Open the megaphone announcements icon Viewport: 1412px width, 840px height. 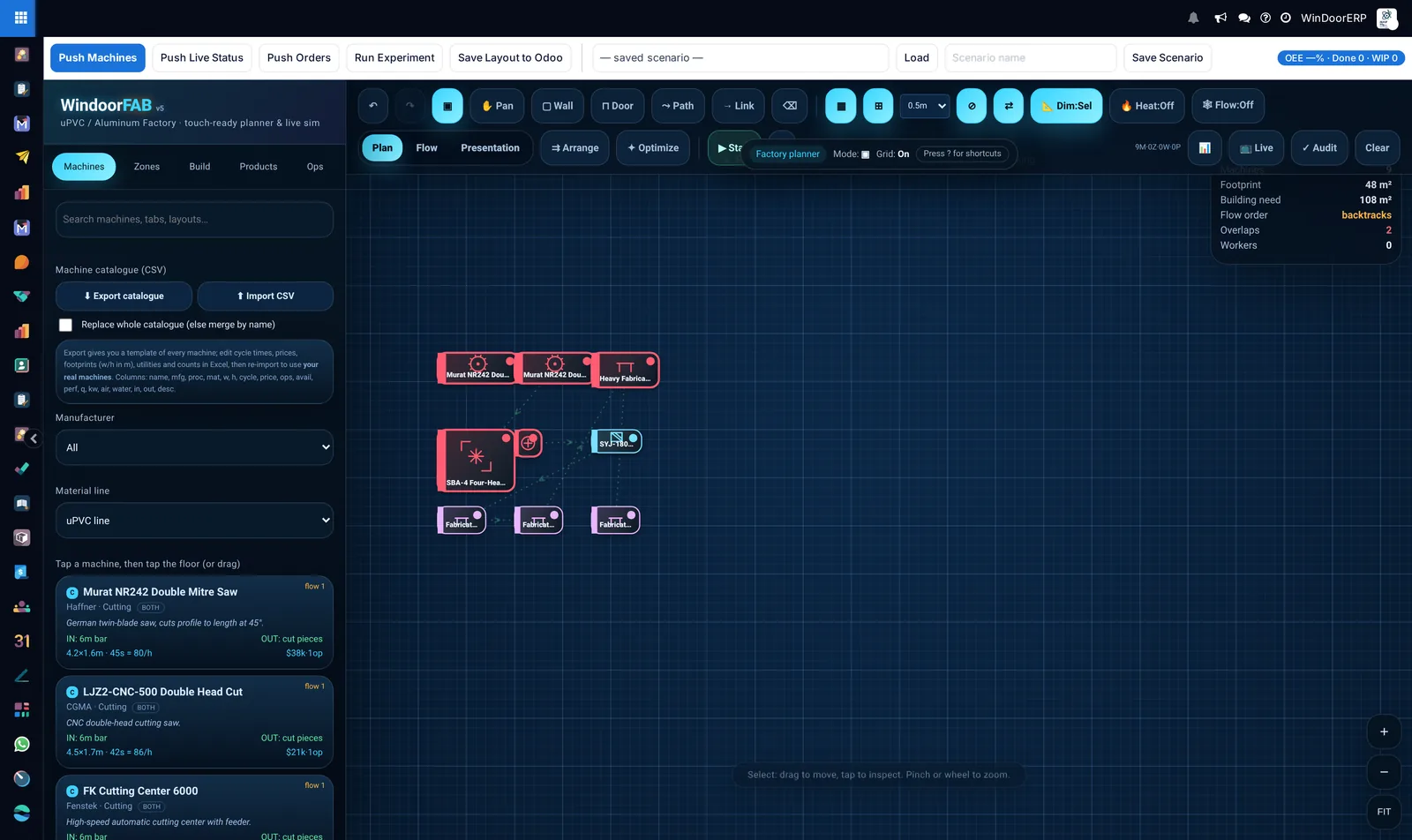pyautogui.click(x=1220, y=18)
